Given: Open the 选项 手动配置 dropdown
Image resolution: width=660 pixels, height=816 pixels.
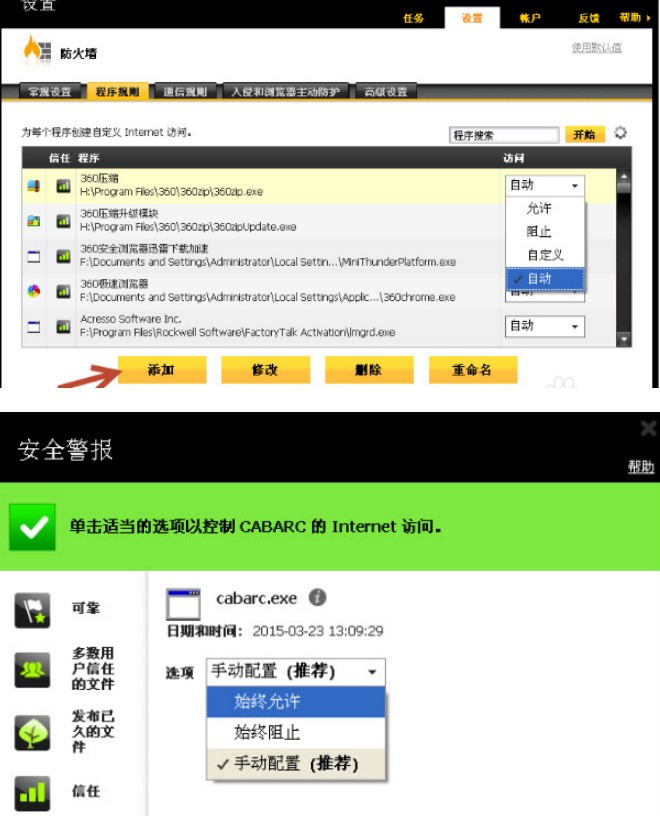Looking at the screenshot, I should click(296, 671).
